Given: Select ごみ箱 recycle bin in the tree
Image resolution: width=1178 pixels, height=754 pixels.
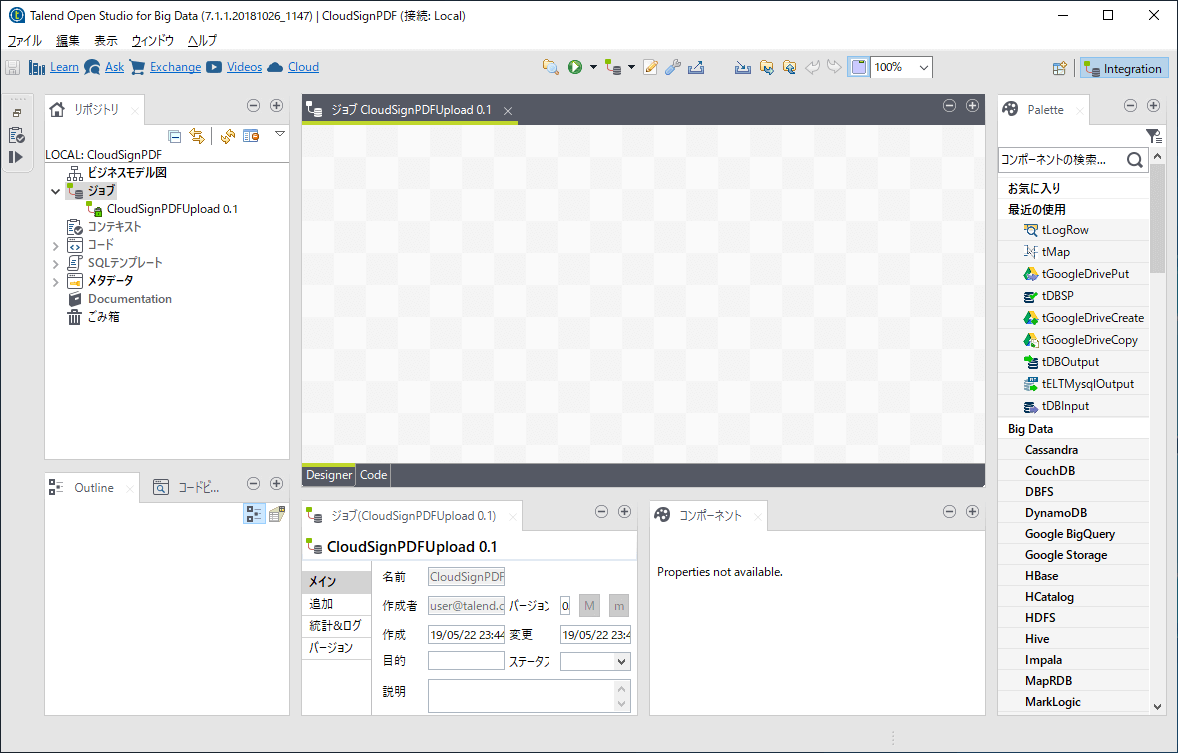Looking at the screenshot, I should point(104,317).
